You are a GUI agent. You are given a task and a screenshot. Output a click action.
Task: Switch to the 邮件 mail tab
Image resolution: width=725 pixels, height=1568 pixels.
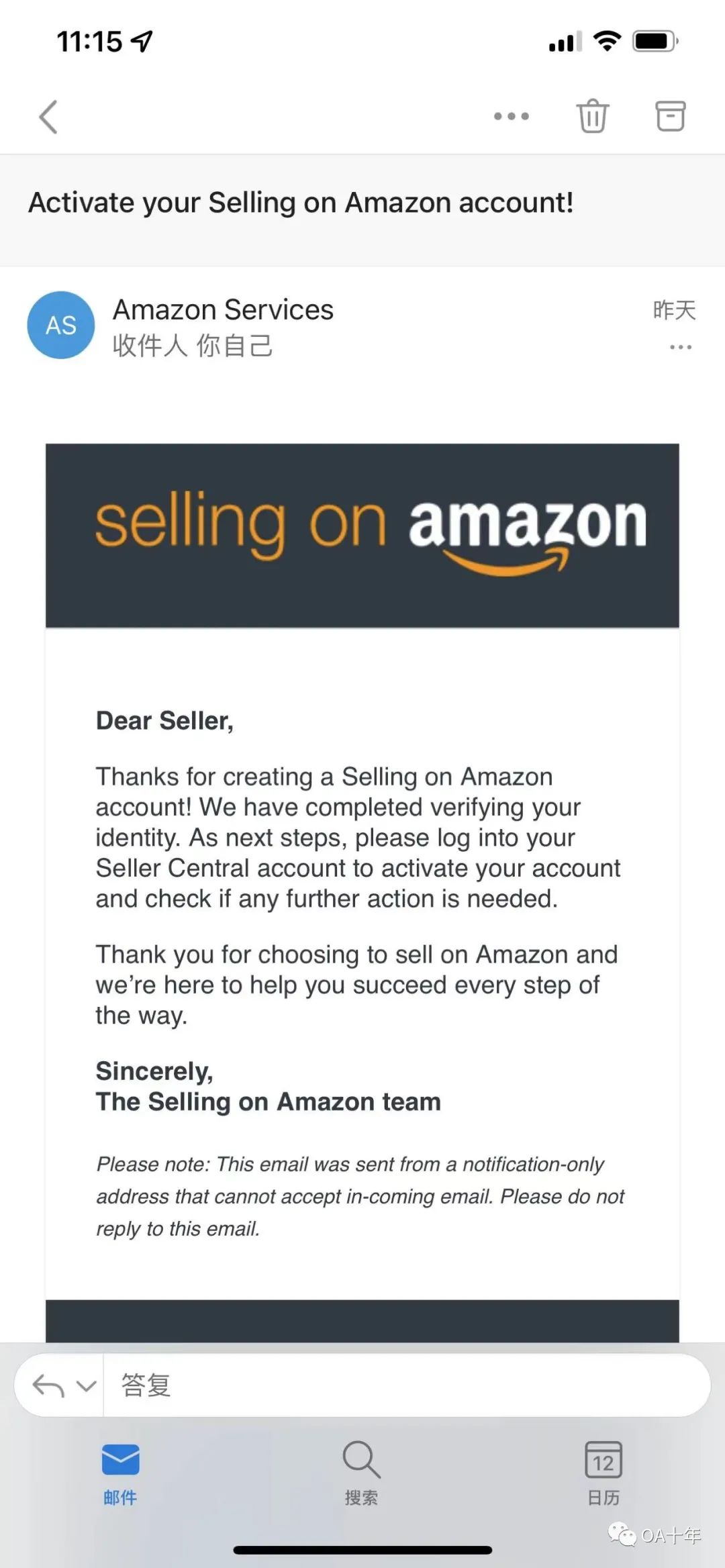tap(121, 1470)
